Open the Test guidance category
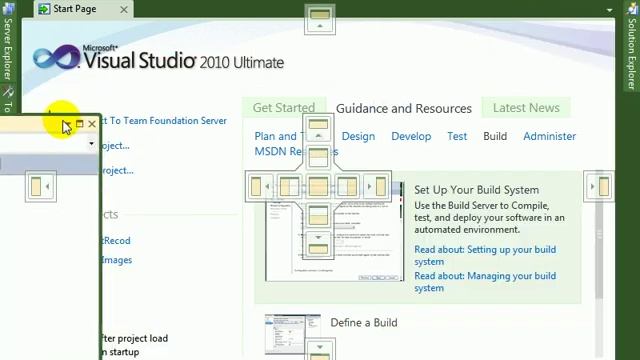This screenshot has width=640, height=360. pyautogui.click(x=457, y=136)
